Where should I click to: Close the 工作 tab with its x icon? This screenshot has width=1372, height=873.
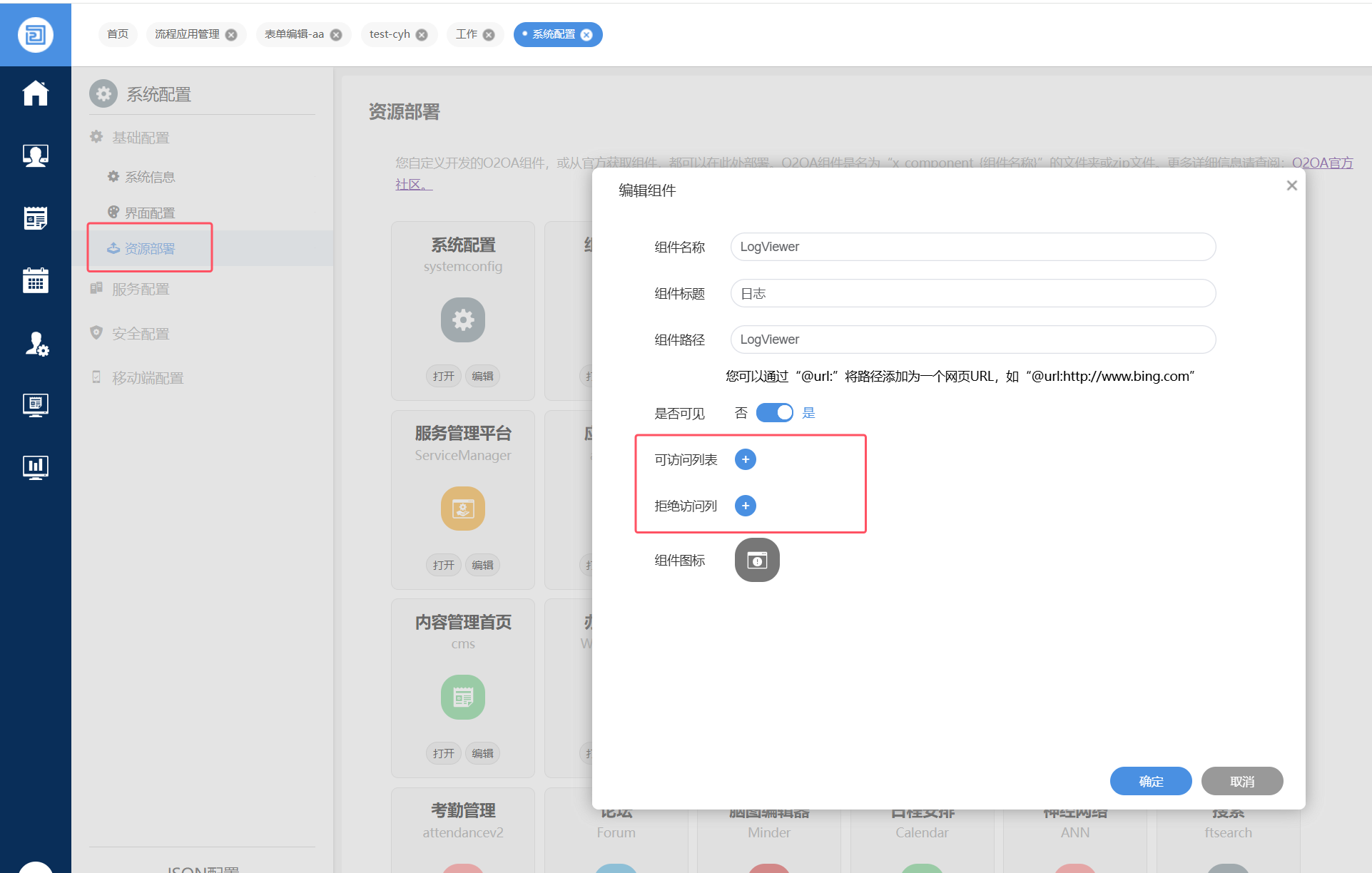click(489, 35)
